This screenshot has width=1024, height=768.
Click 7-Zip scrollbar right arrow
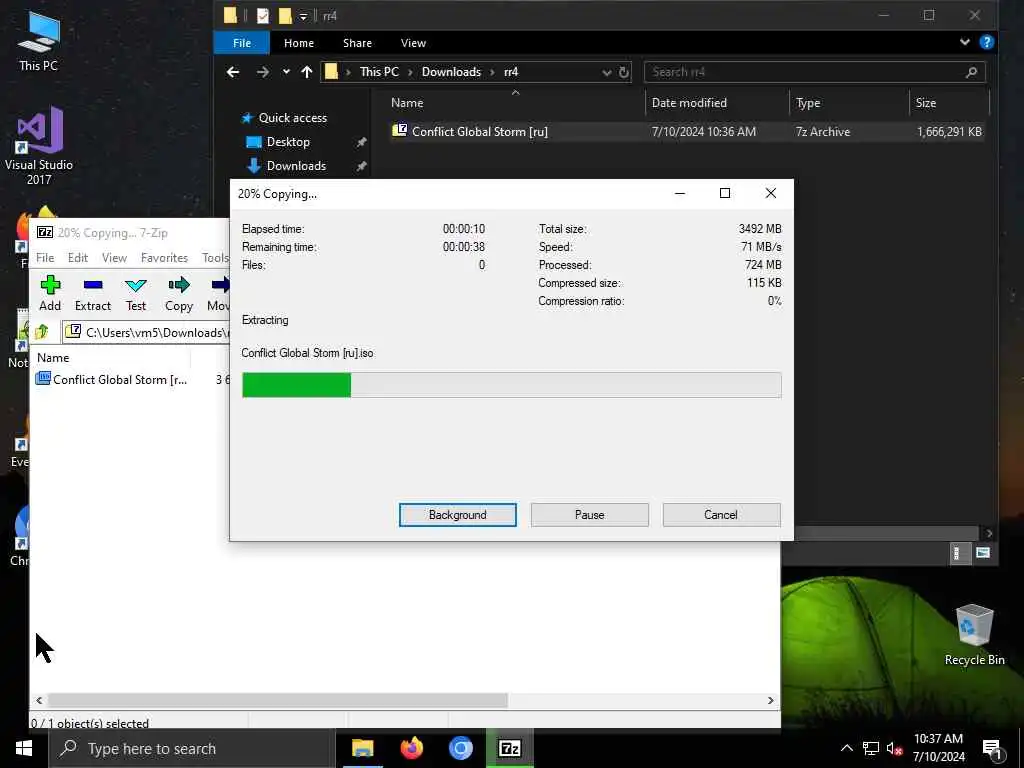click(x=771, y=700)
